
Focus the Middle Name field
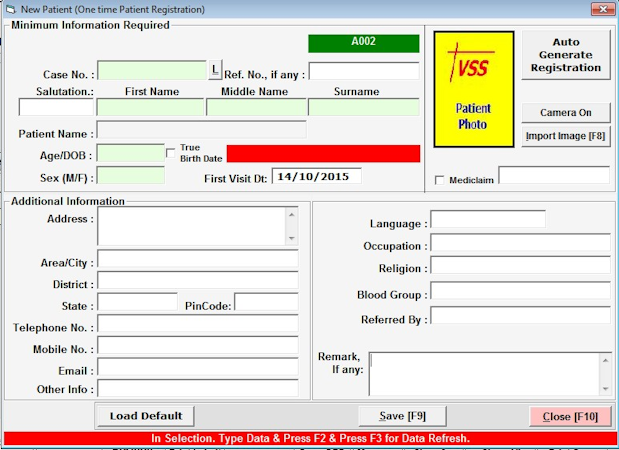[256, 107]
